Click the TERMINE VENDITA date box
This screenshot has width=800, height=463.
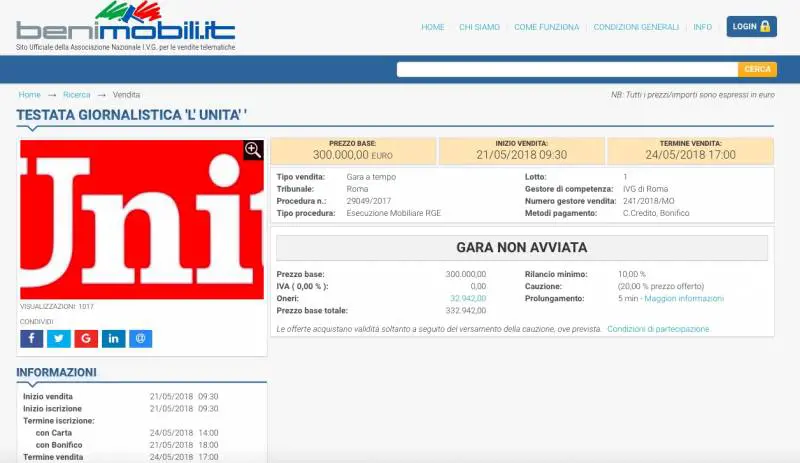pyautogui.click(x=690, y=151)
